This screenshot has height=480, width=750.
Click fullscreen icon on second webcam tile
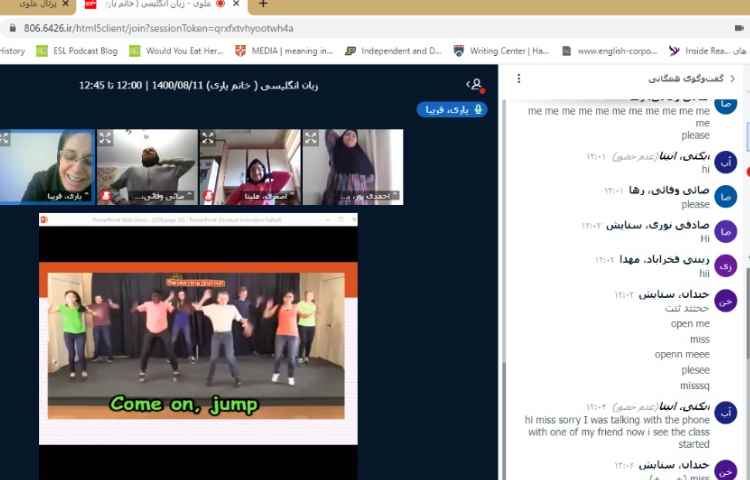(x=105, y=138)
